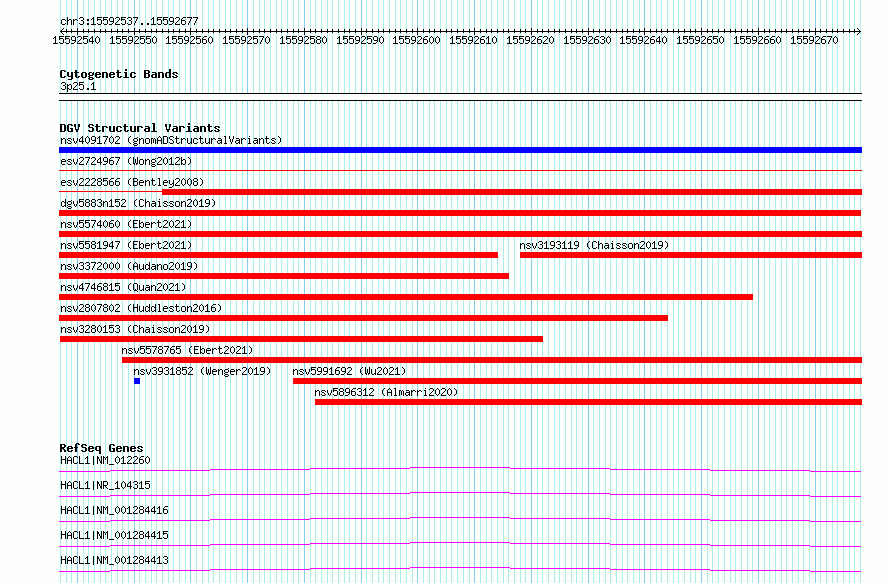This screenshot has height=583, width=890.
Task: Open the nsv5896312 (Almarri2020) label
Action: tap(386, 392)
